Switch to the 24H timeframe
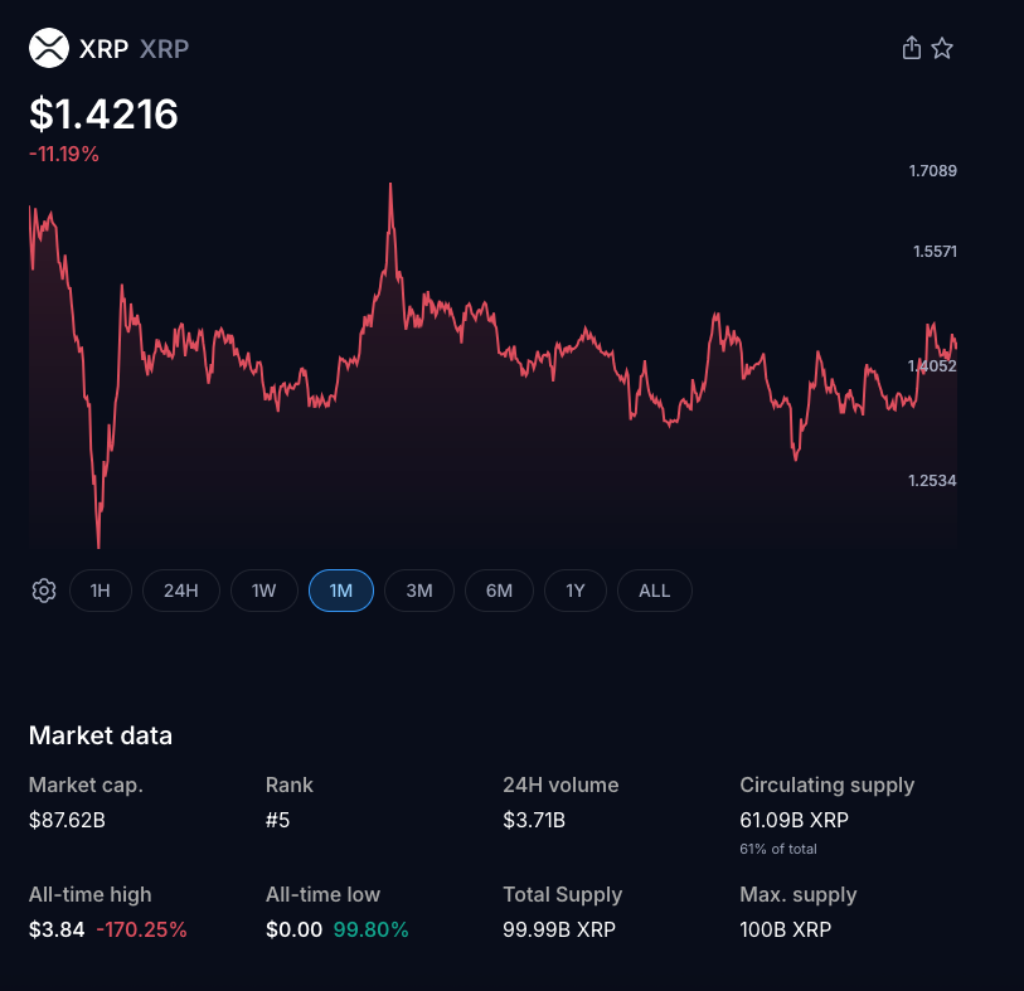The height and width of the screenshot is (991, 1024). click(x=181, y=591)
